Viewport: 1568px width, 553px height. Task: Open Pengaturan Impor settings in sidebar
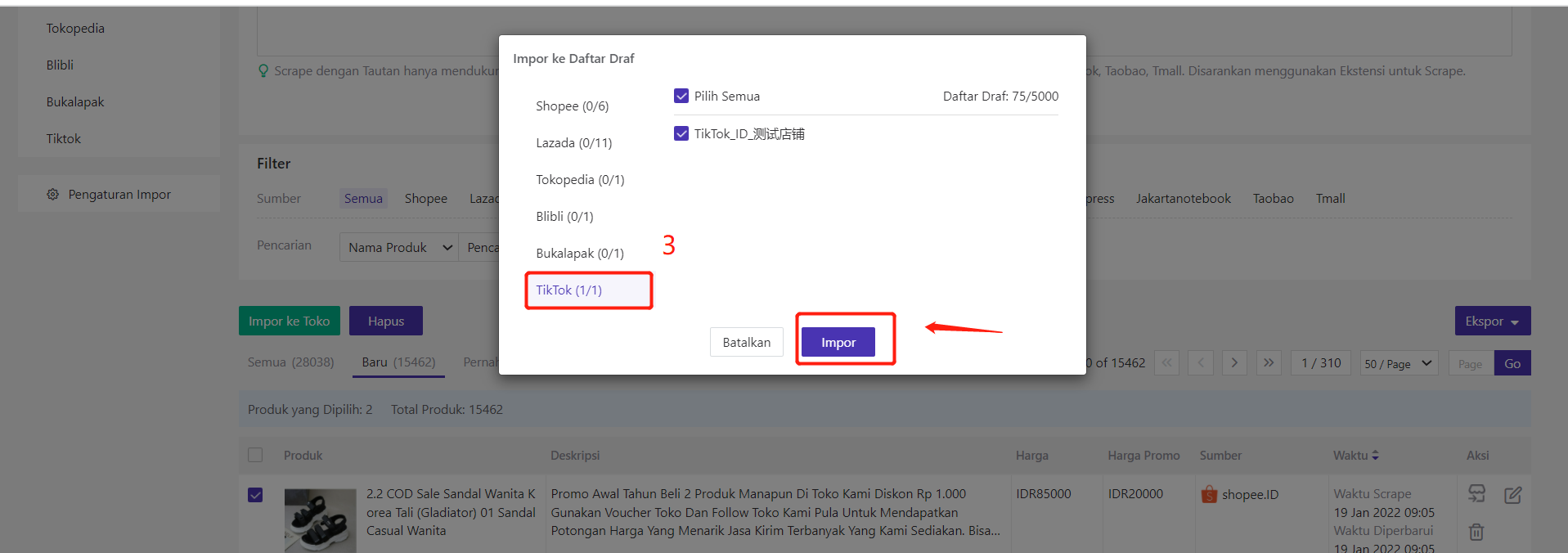[119, 195]
